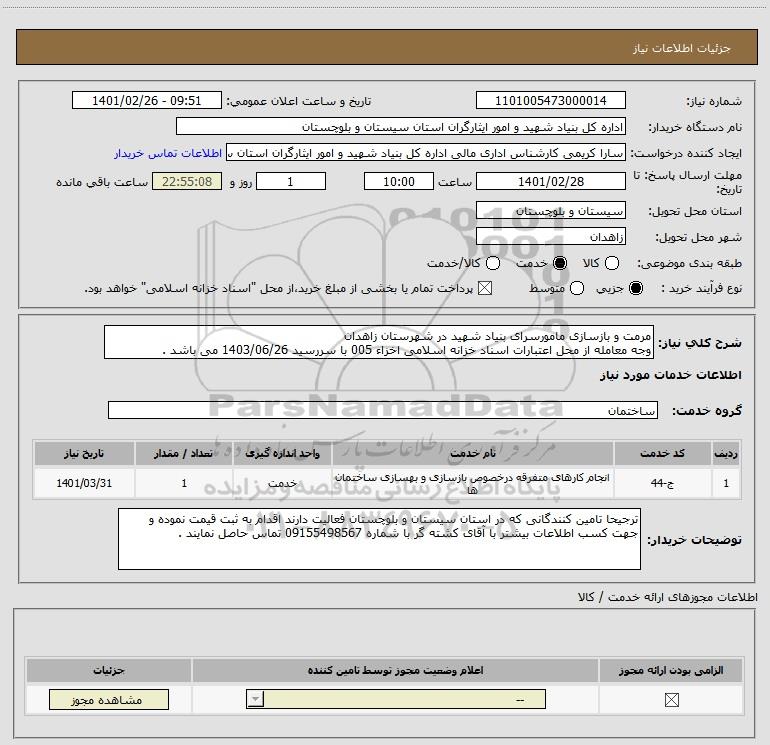Click the تعداد / مقدار column header
Image resolution: width=770 pixels, height=745 pixels.
(184, 453)
